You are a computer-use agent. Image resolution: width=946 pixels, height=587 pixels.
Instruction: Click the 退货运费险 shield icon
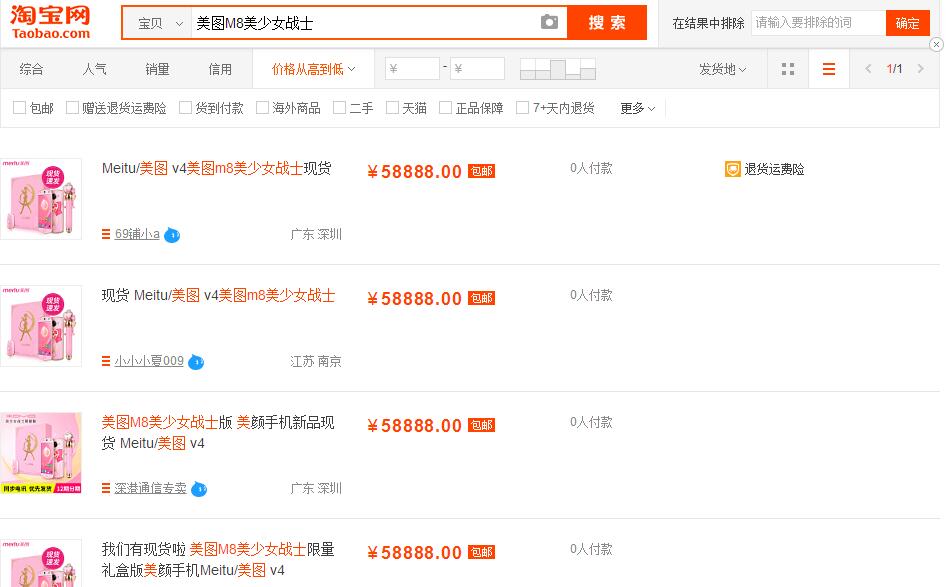[732, 169]
